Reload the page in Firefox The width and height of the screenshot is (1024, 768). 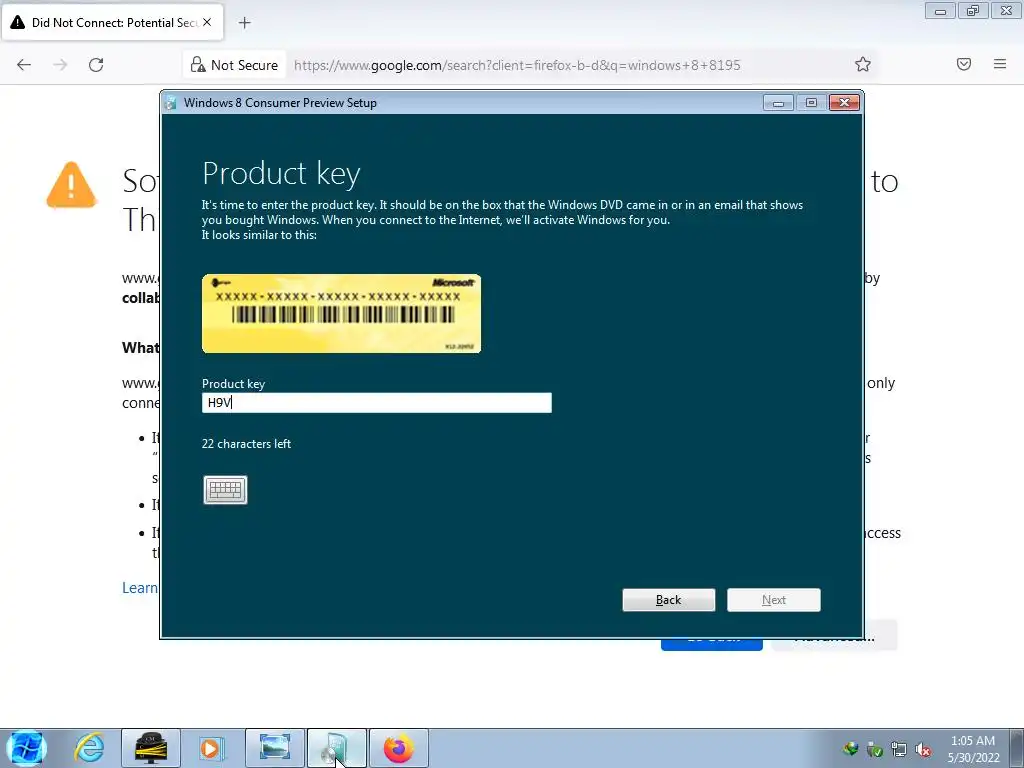click(x=96, y=65)
